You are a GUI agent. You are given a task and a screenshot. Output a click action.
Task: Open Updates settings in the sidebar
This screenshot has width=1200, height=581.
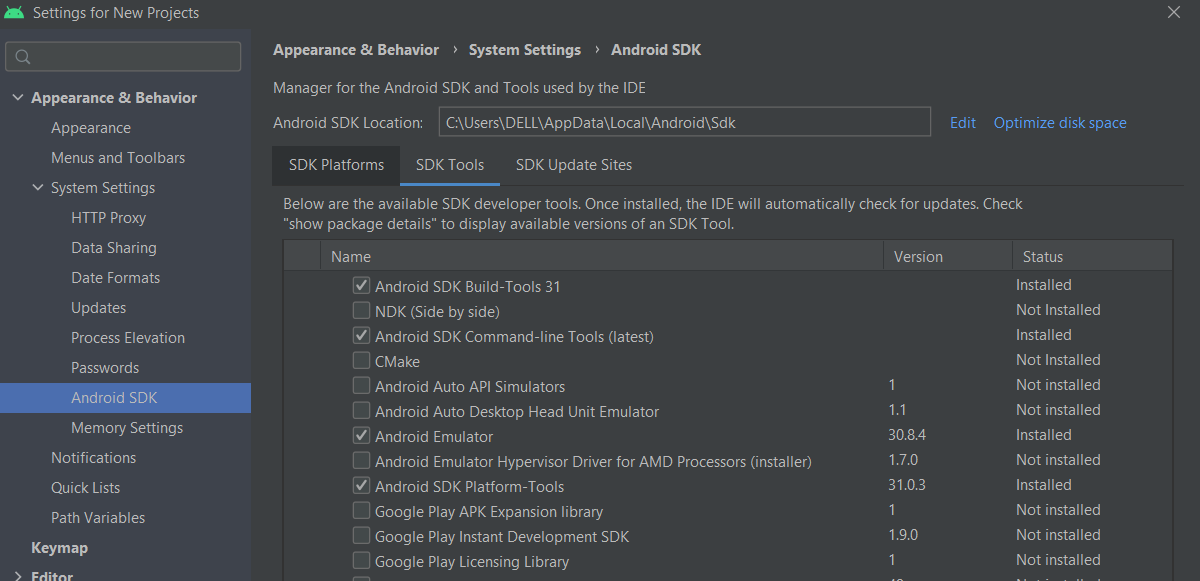(99, 308)
